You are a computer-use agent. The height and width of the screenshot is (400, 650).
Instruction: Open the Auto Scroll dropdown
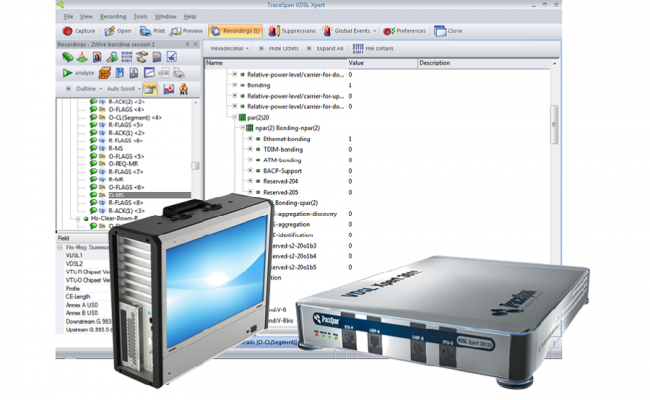[x=124, y=89]
